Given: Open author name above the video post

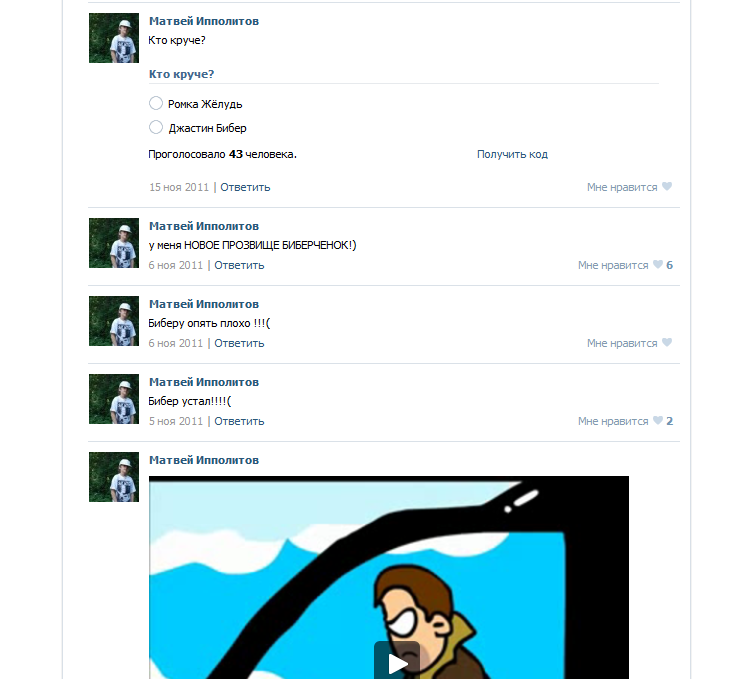Looking at the screenshot, I should click(x=203, y=460).
